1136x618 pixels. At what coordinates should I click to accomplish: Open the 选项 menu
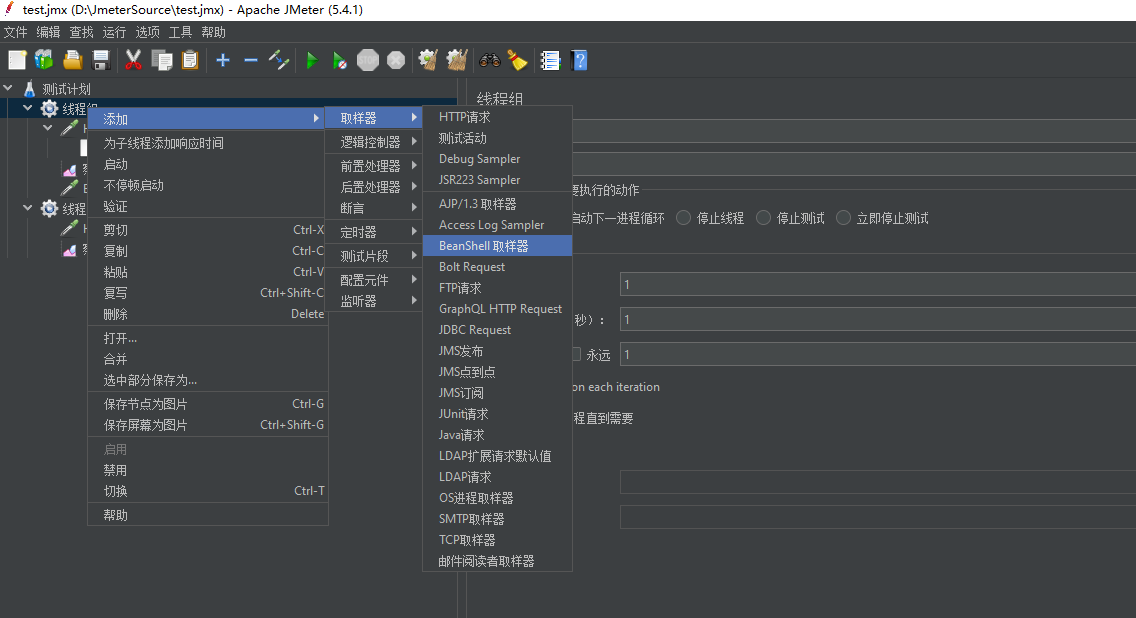147,31
